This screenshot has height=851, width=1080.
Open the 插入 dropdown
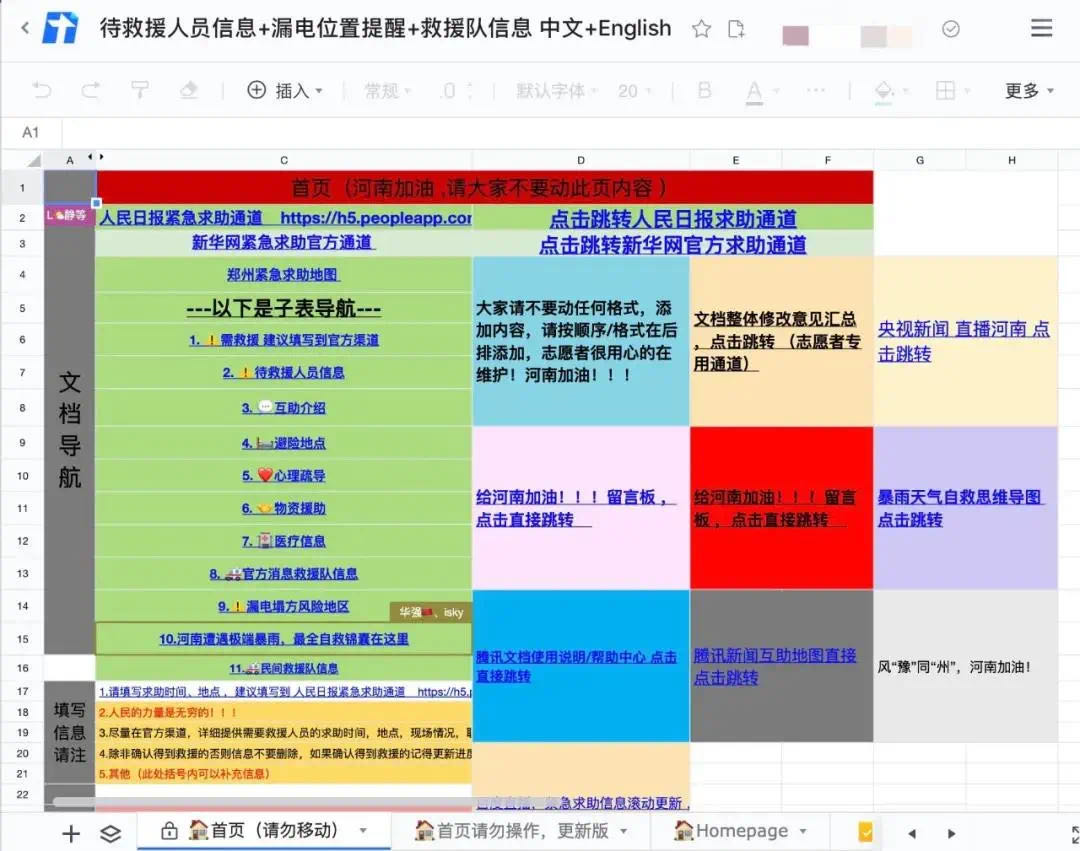tap(290, 90)
